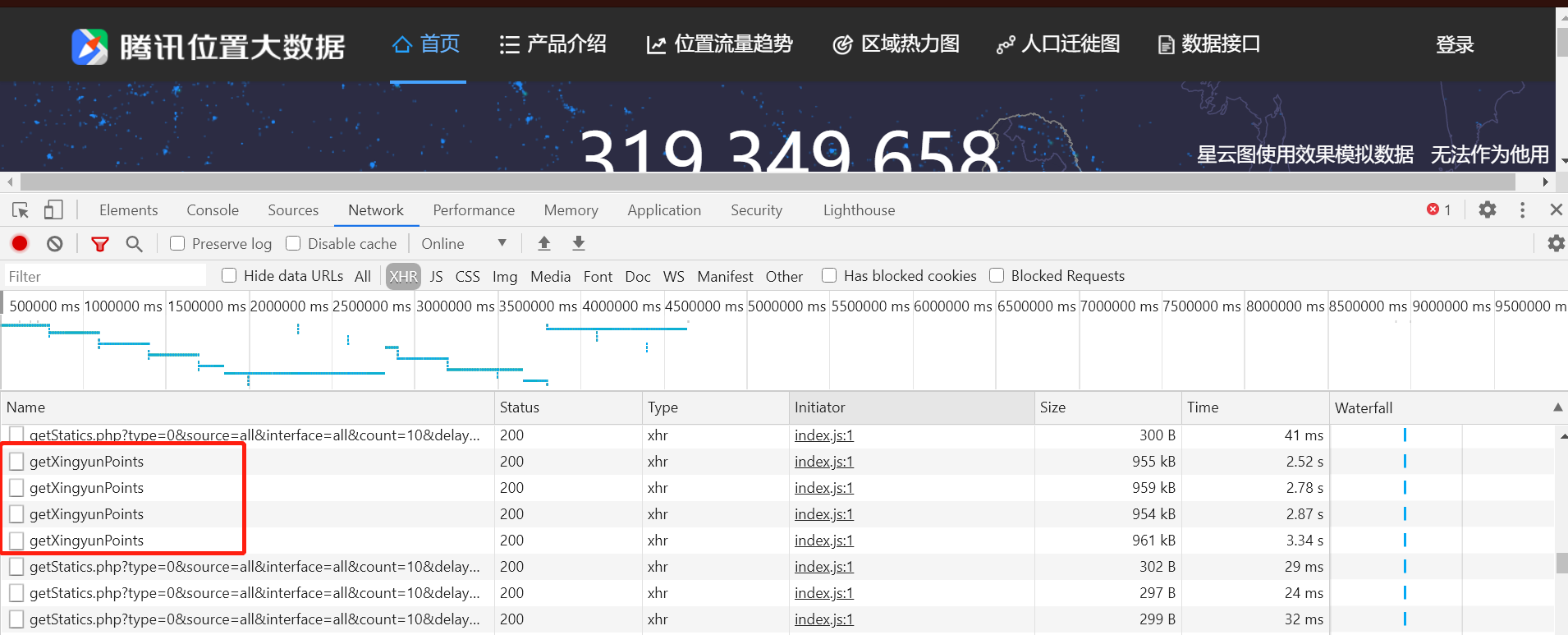
Task: Select the Manifest request type filter
Action: (x=725, y=277)
